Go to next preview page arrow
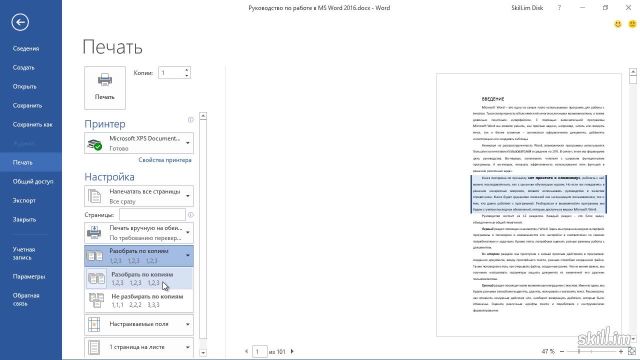Viewport: 640px width, 360px height. point(292,351)
